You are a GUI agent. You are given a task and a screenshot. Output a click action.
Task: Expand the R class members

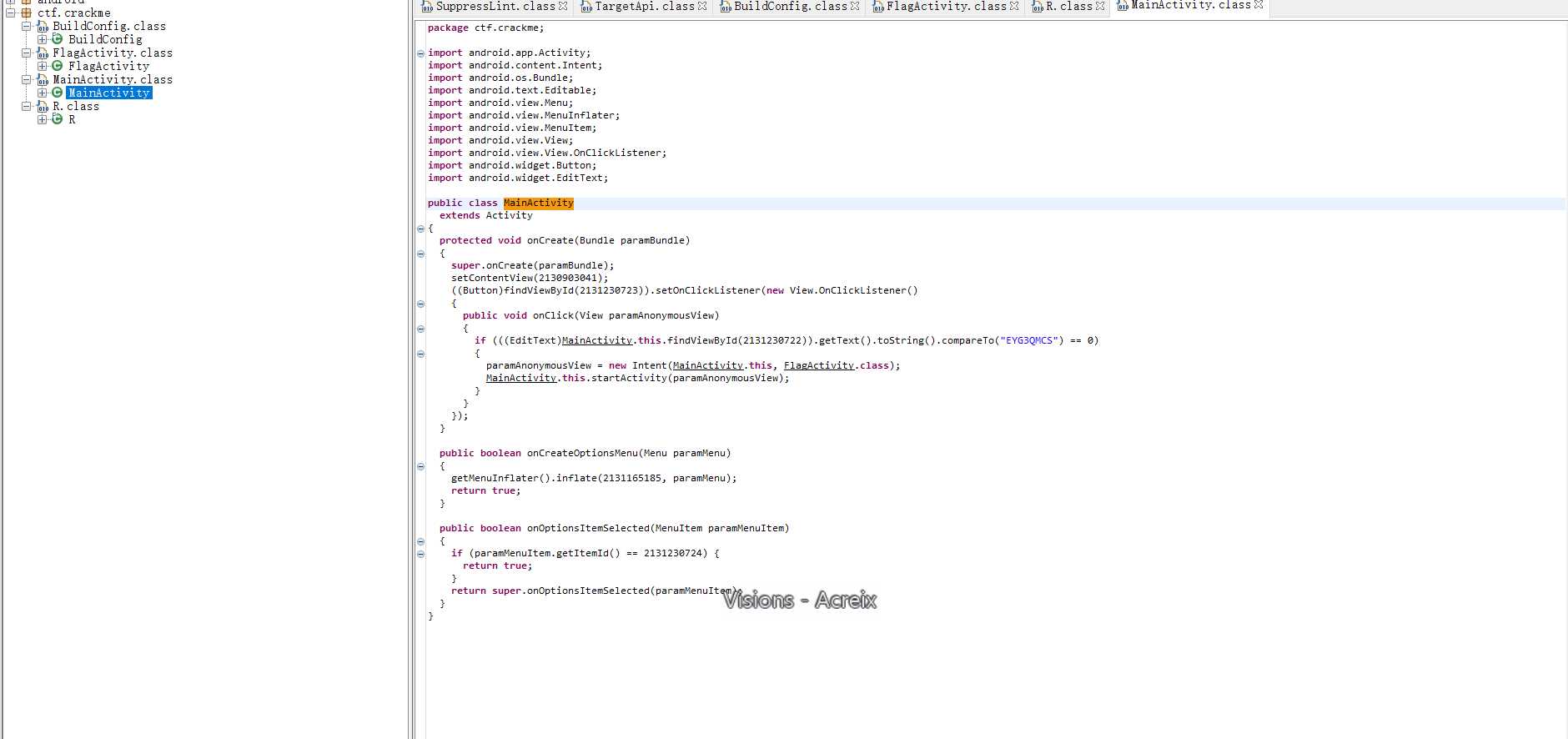(42, 119)
